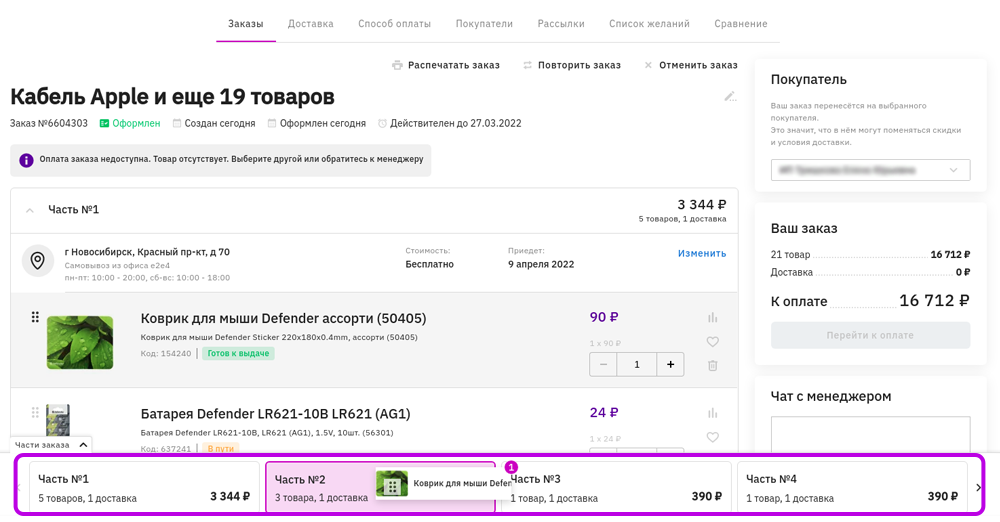1000x522 pixels.
Task: Open the Список желаний tab
Action: [649, 24]
